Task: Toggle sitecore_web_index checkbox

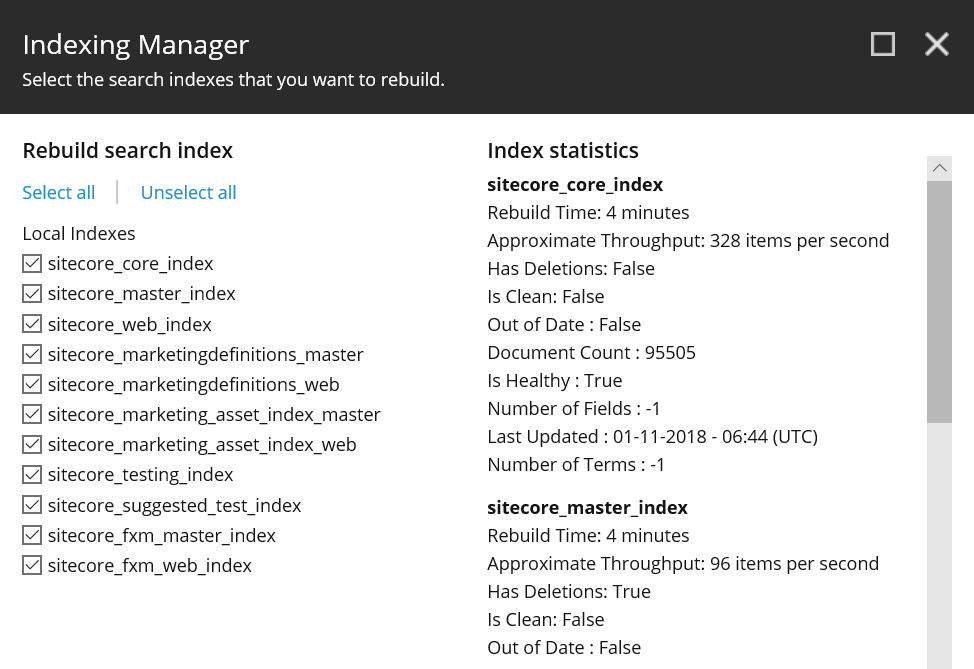Action: [x=32, y=324]
